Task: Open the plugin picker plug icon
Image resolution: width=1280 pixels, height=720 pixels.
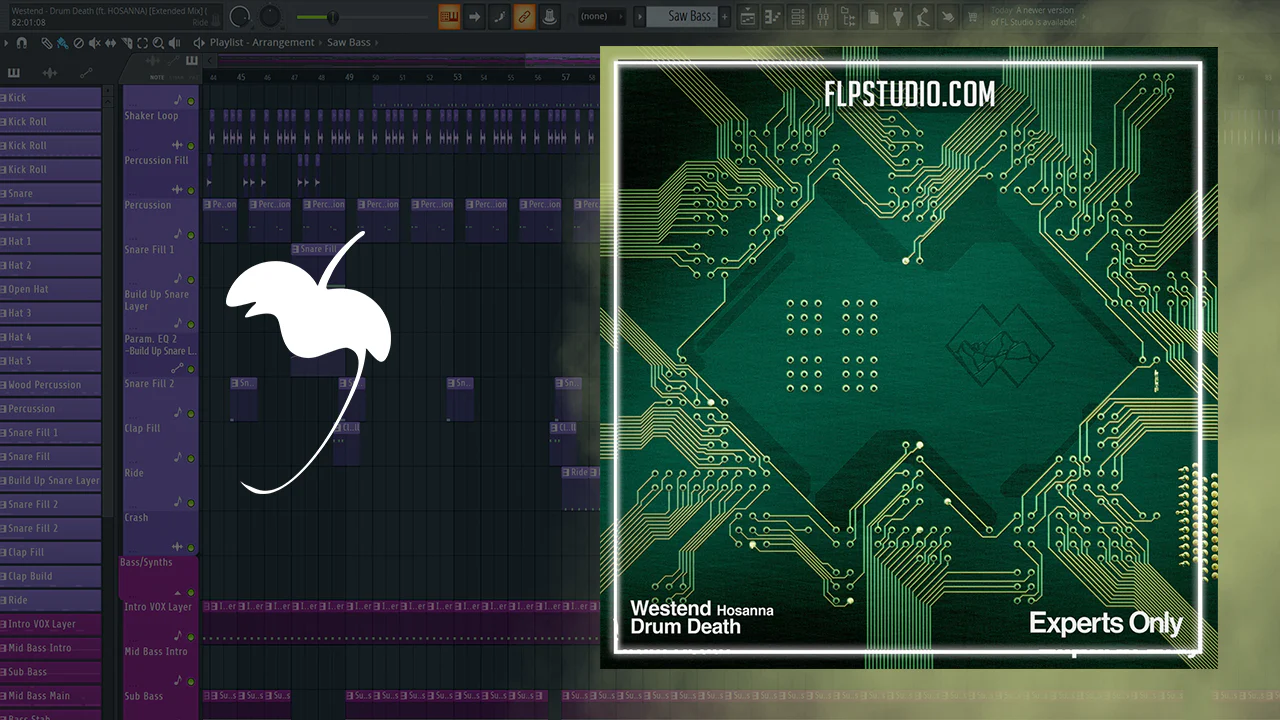Action: click(x=897, y=16)
